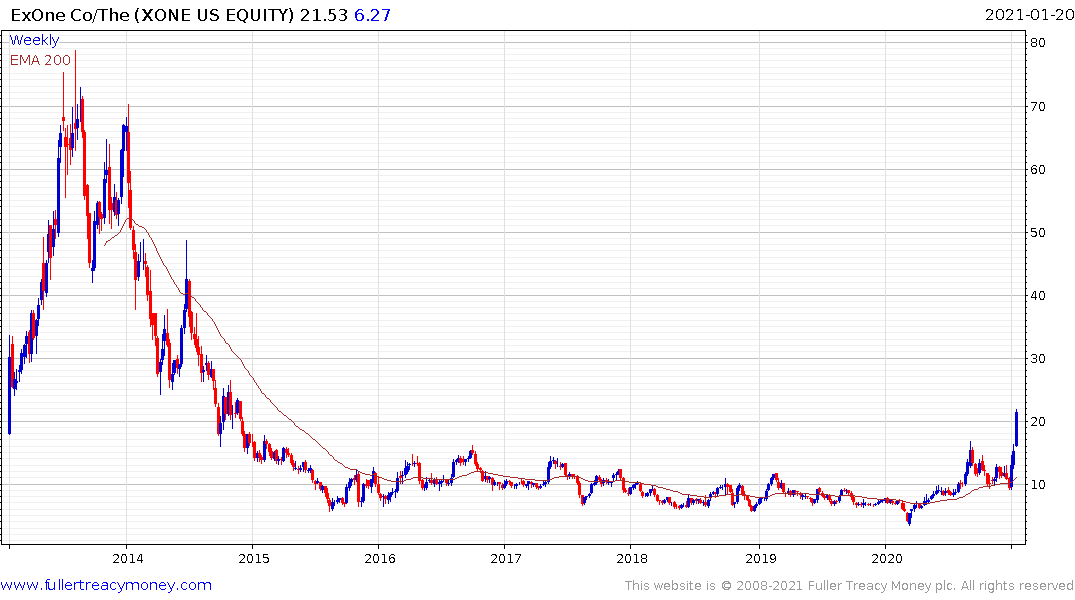Click the 'EMA 200' indicator label
This screenshot has width=1075, height=600.
(x=40, y=60)
